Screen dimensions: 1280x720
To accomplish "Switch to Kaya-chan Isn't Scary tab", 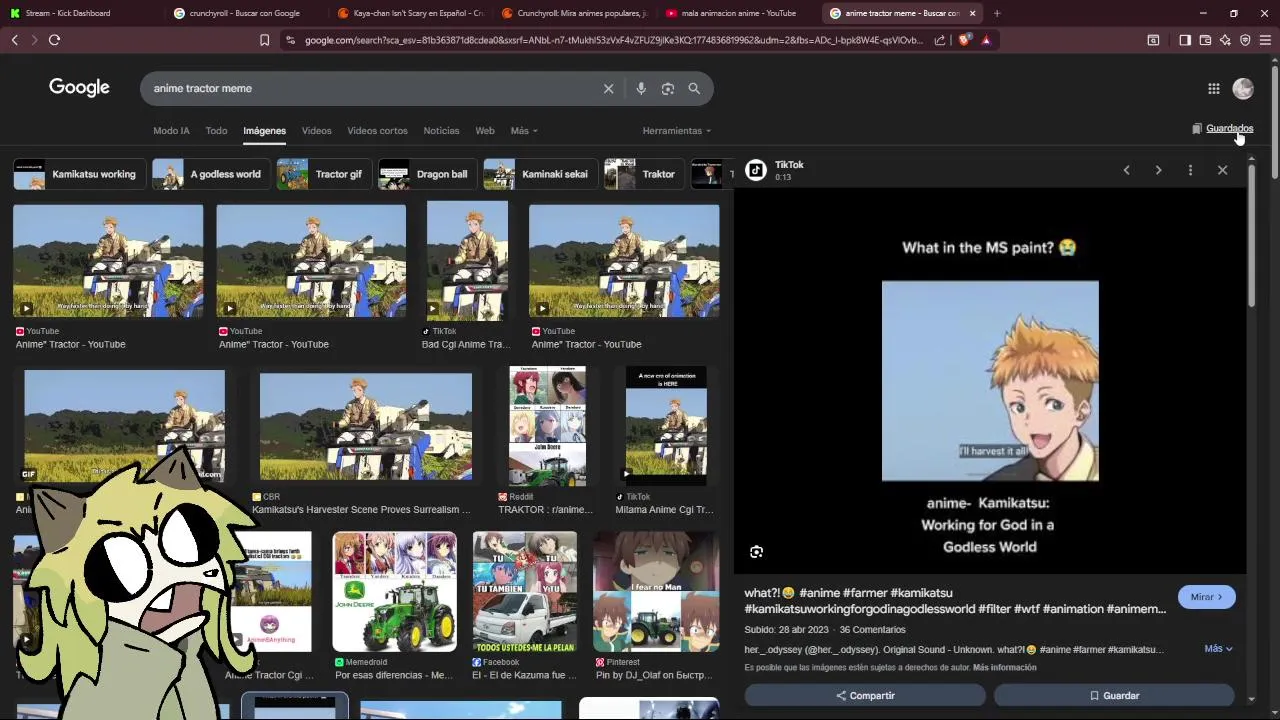I will coord(410,13).
